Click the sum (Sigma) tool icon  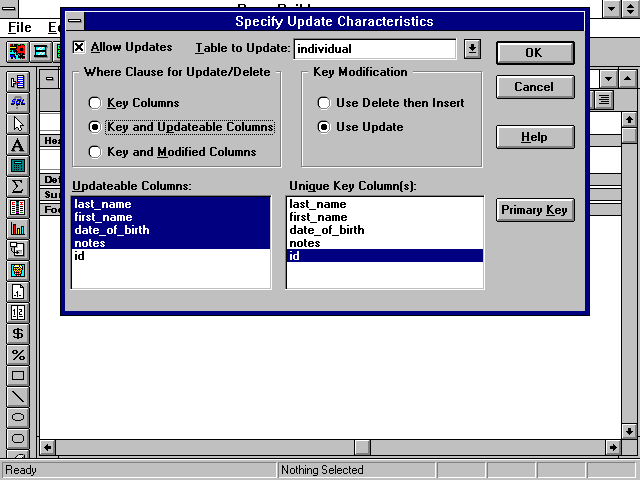tap(17, 186)
